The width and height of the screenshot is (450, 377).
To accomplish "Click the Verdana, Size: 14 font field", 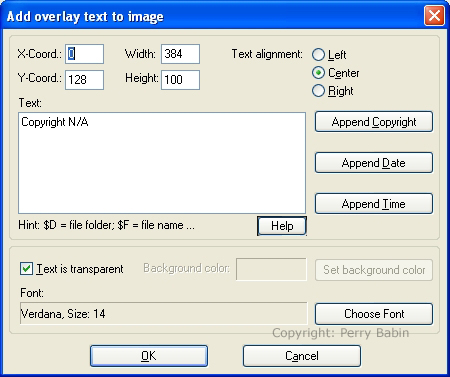I will 163,313.
